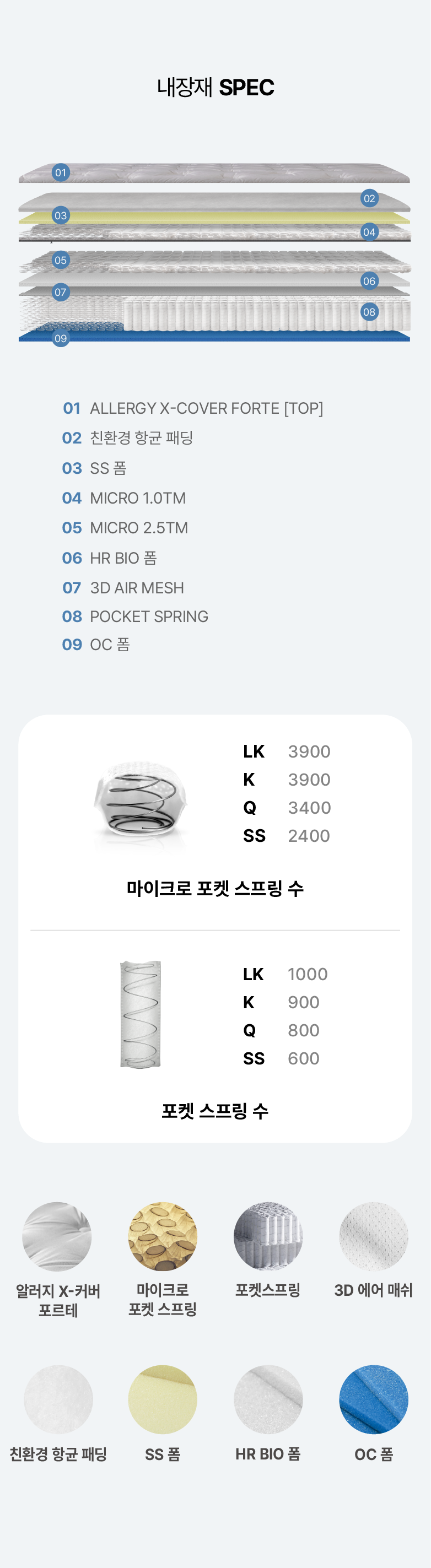The width and height of the screenshot is (431, 1568).
Task: Click marker 01 on the mattress diagram
Action: click(x=60, y=173)
